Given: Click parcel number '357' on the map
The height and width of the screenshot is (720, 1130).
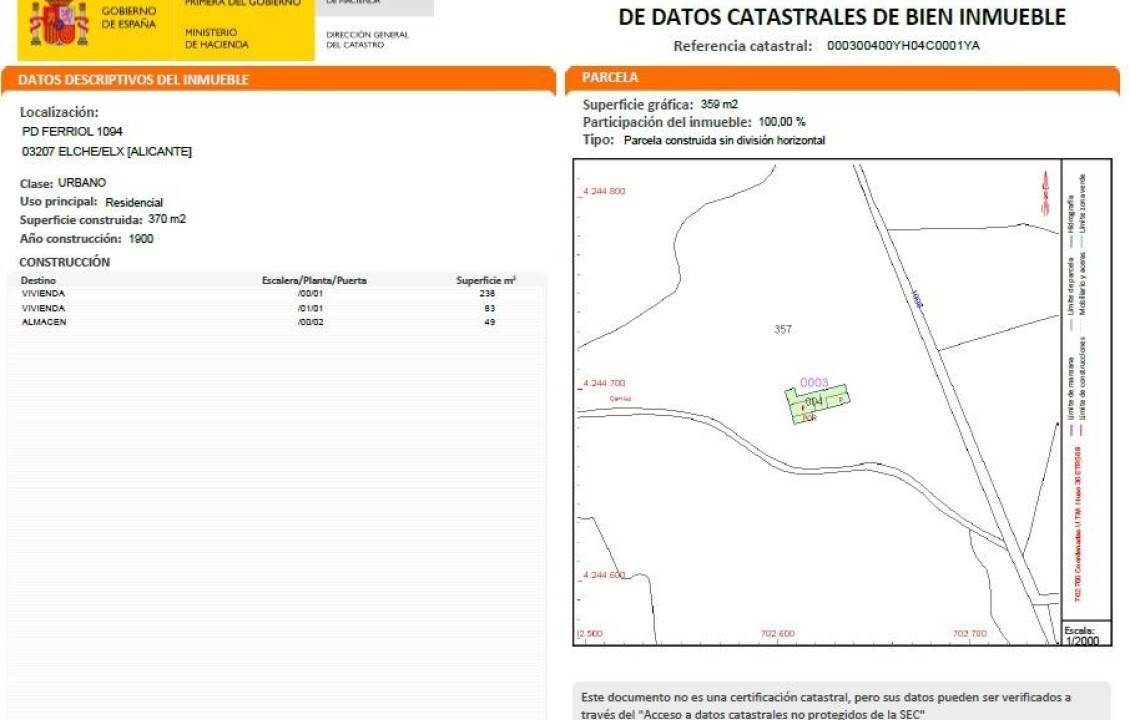Looking at the screenshot, I should (x=783, y=329).
